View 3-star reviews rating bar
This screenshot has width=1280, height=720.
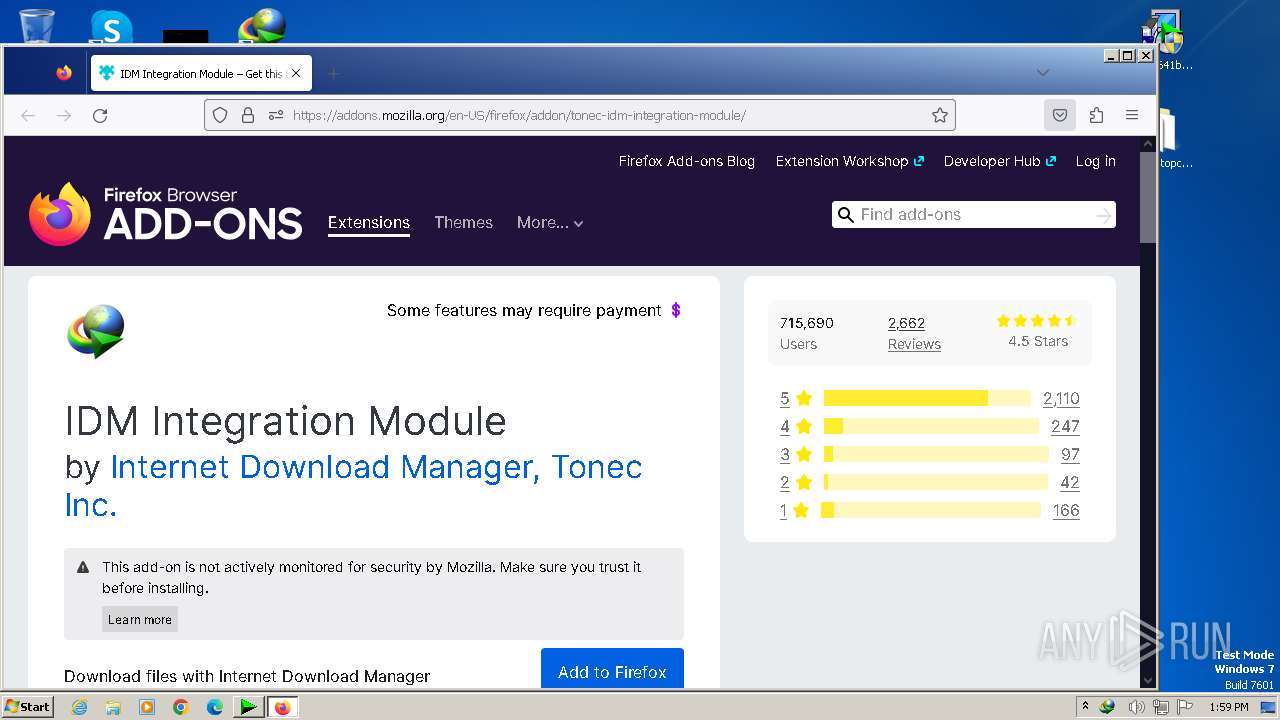(936, 454)
